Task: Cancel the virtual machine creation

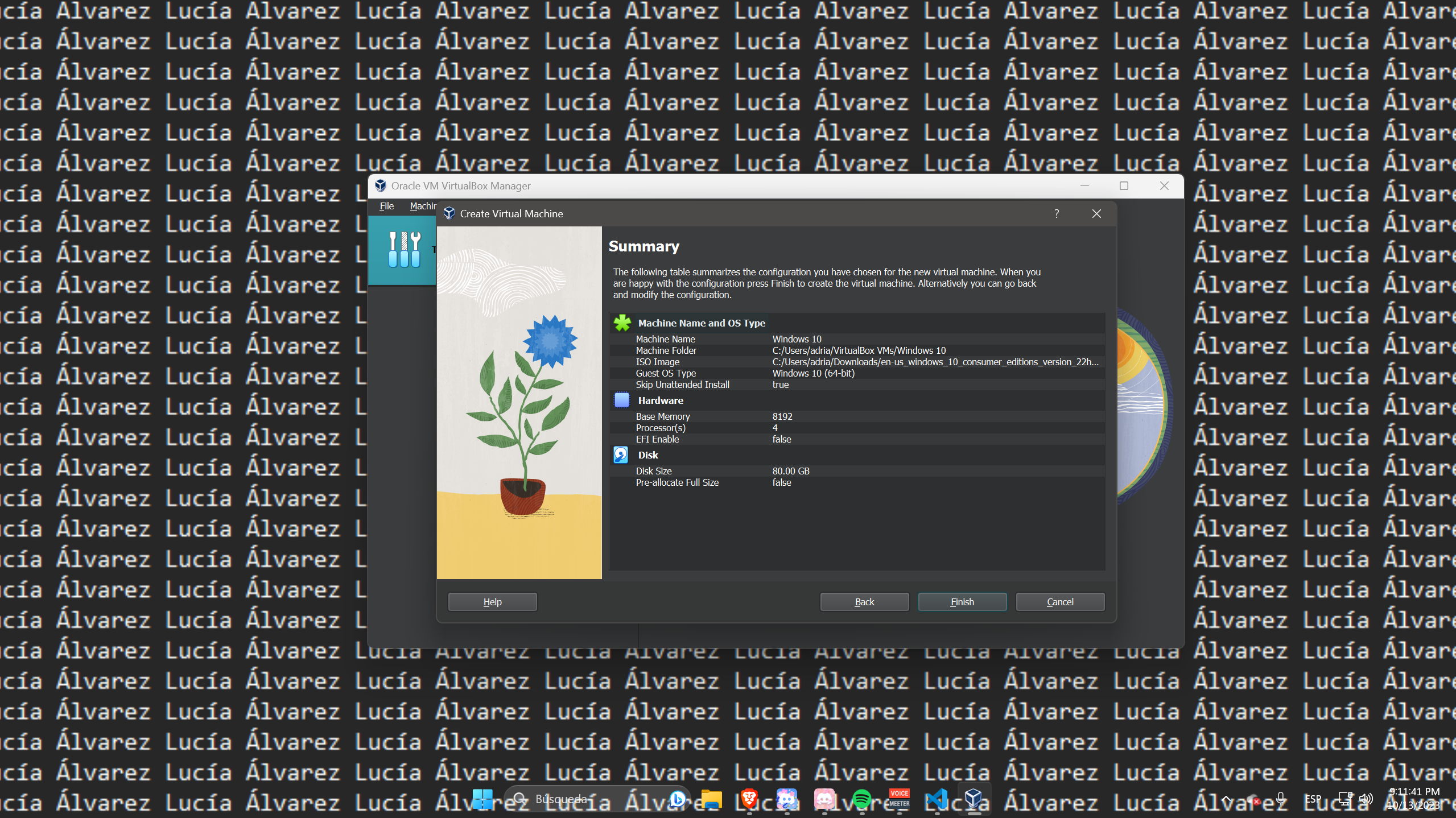Action: tap(1060, 602)
